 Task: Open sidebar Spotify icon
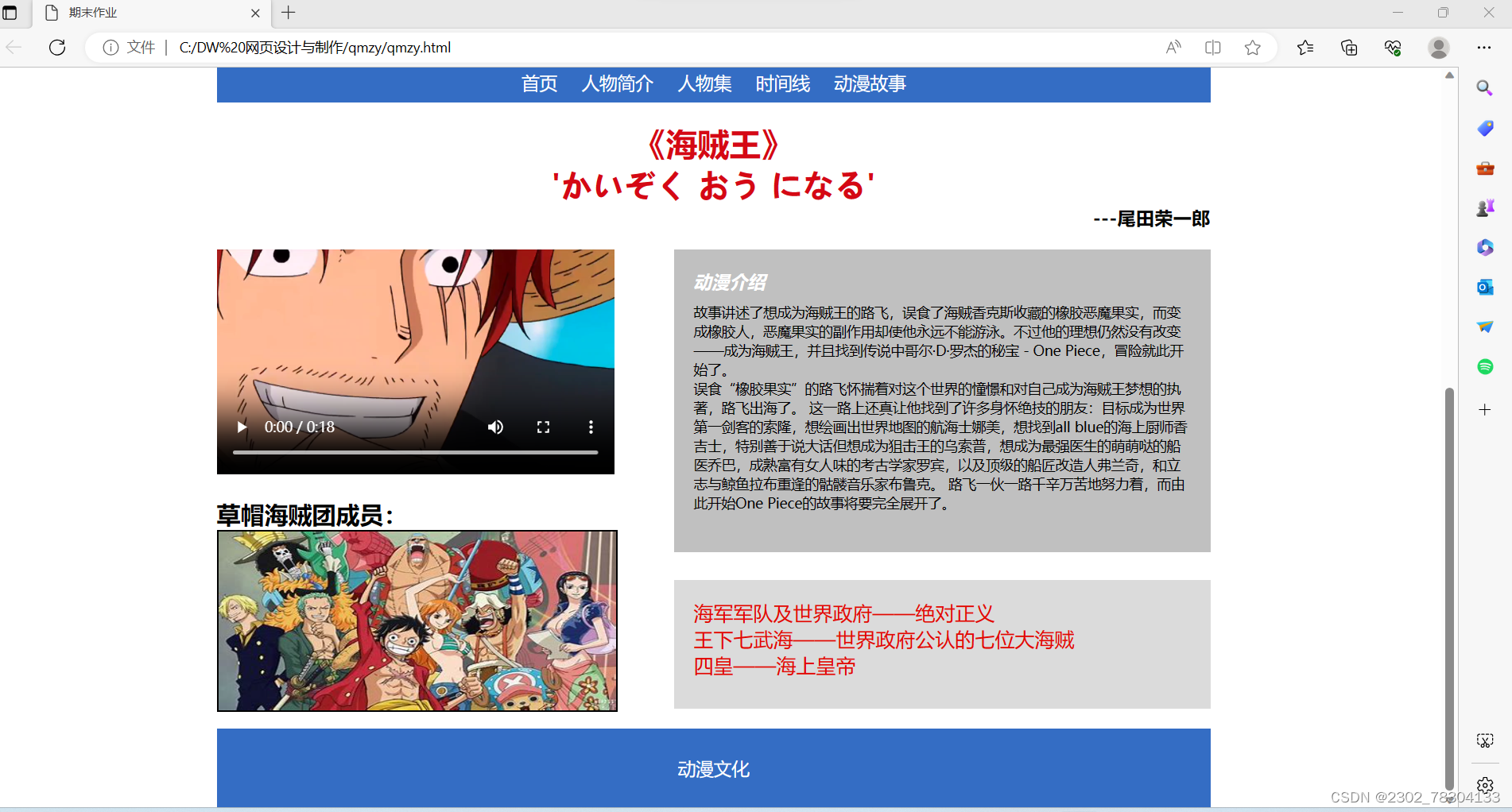[1485, 366]
